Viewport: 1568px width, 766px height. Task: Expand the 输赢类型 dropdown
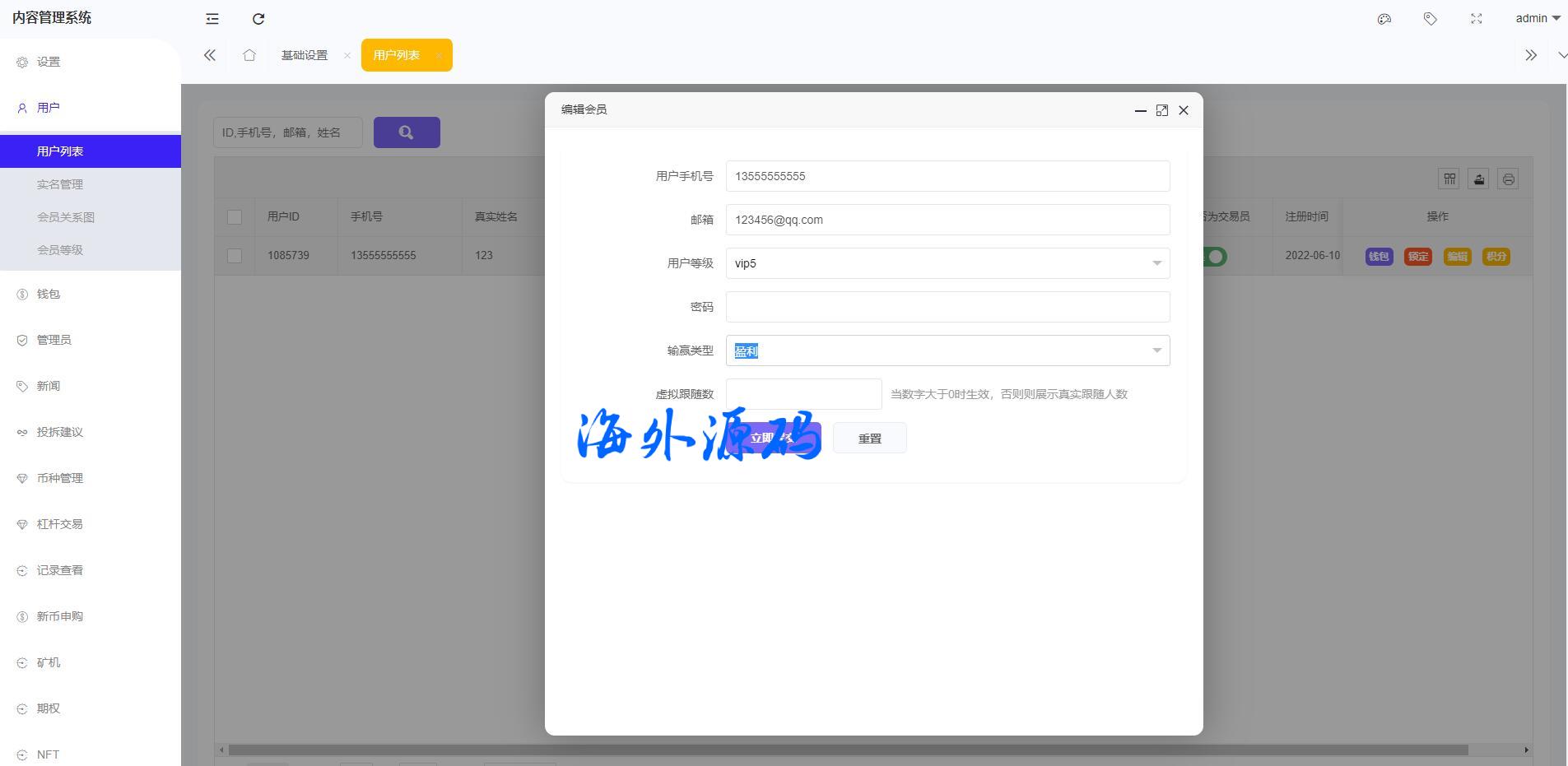[947, 351]
